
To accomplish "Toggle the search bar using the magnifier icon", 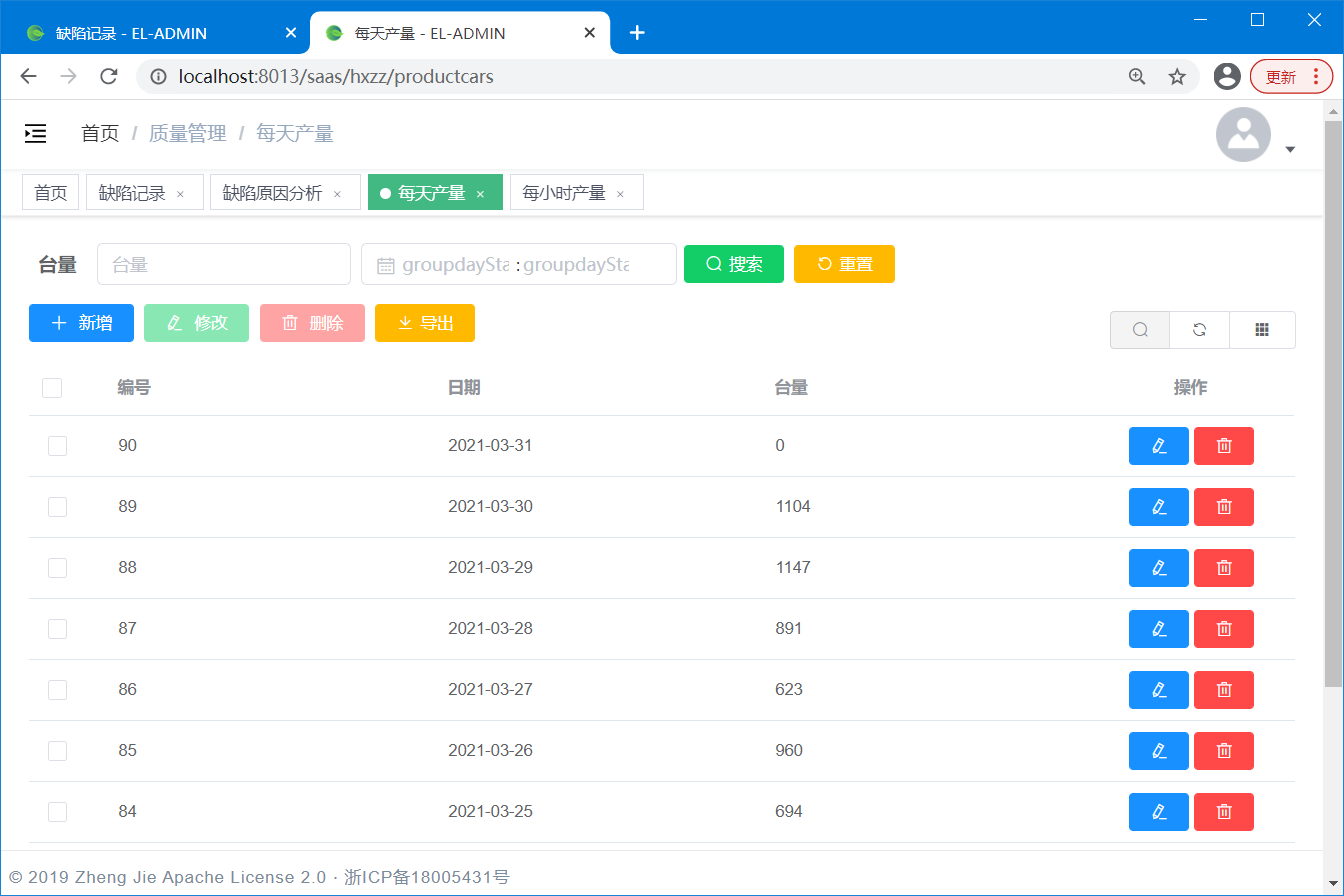I will coord(1140,330).
